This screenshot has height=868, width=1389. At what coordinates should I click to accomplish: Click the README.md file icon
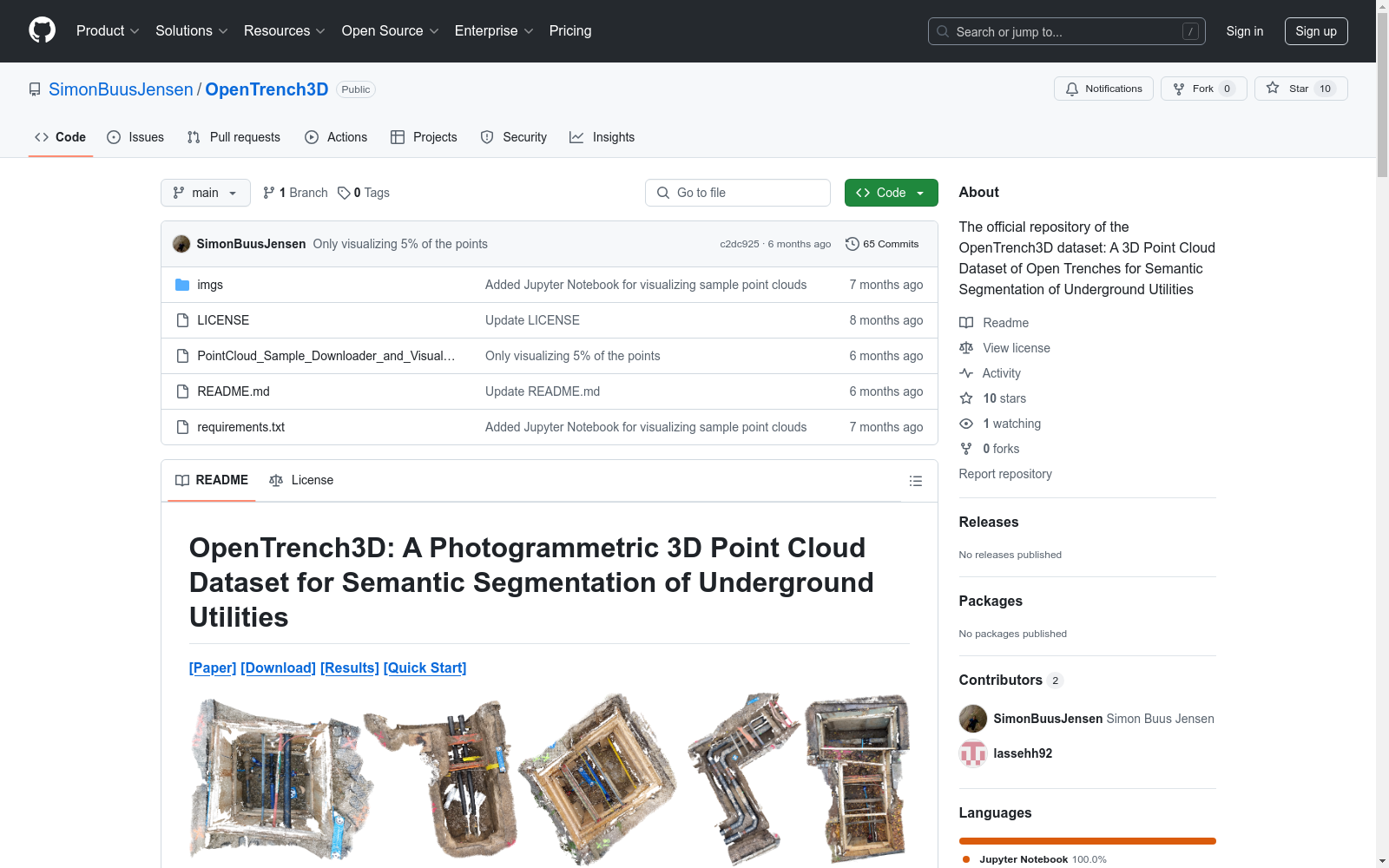182,391
